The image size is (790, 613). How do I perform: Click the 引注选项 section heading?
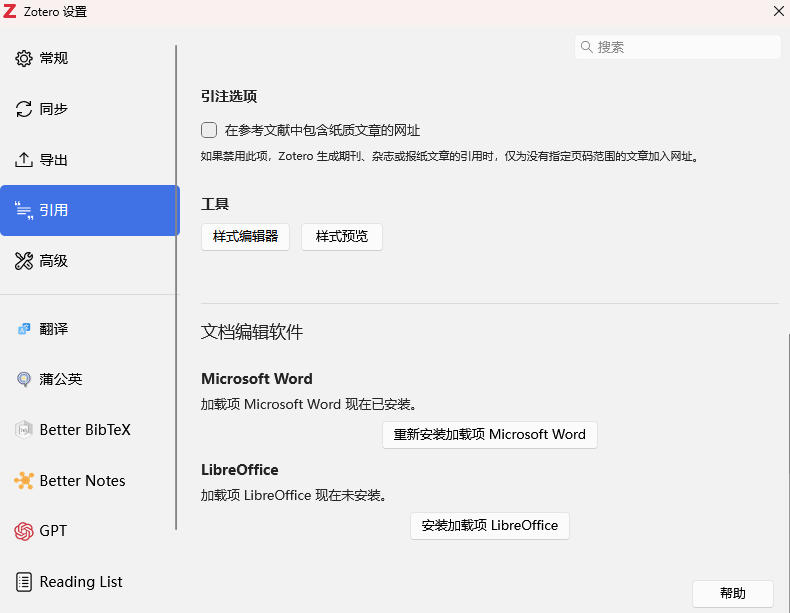coord(229,96)
